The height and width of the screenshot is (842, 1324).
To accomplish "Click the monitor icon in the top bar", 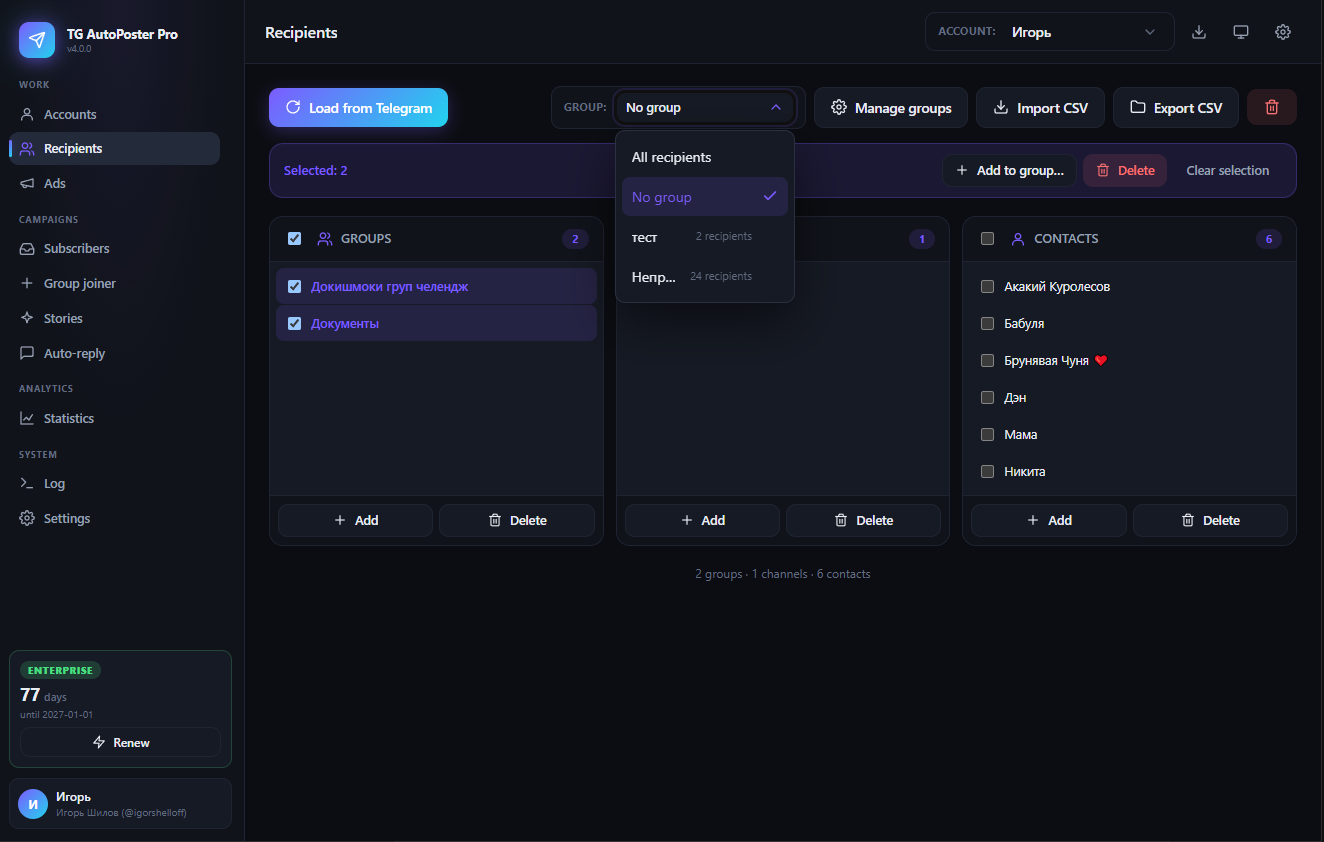I will pos(1241,32).
